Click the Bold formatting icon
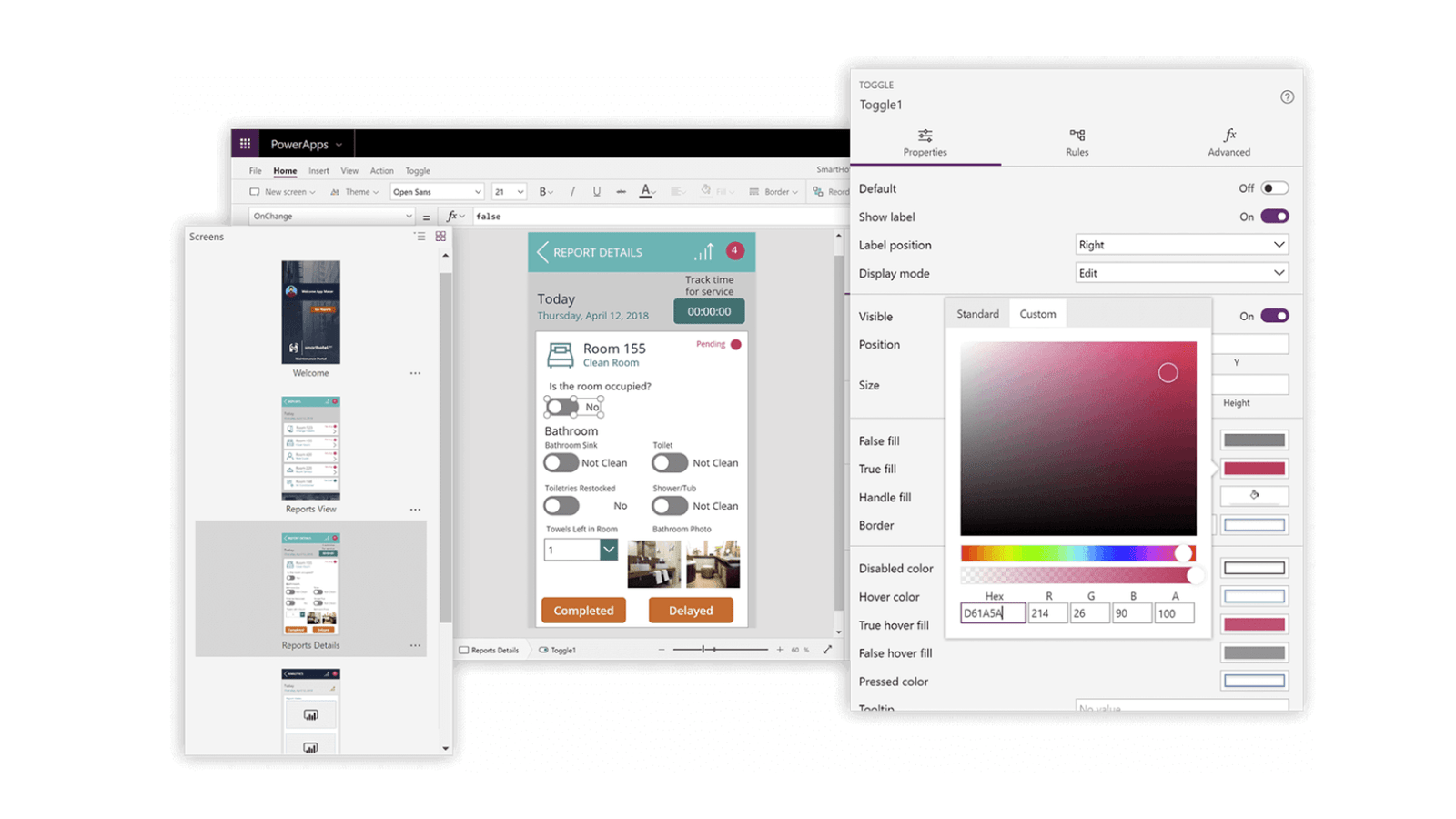Image resolution: width=1456 pixels, height=819 pixels. pyautogui.click(x=542, y=192)
